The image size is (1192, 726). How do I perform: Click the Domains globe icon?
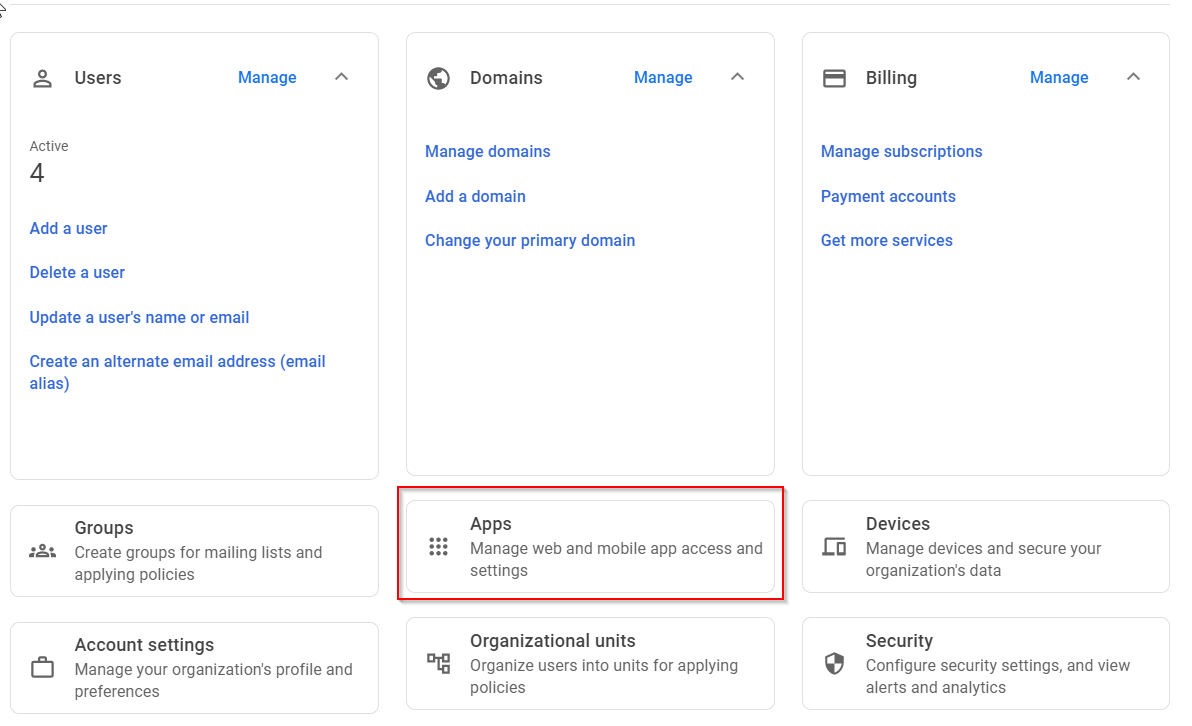point(438,78)
